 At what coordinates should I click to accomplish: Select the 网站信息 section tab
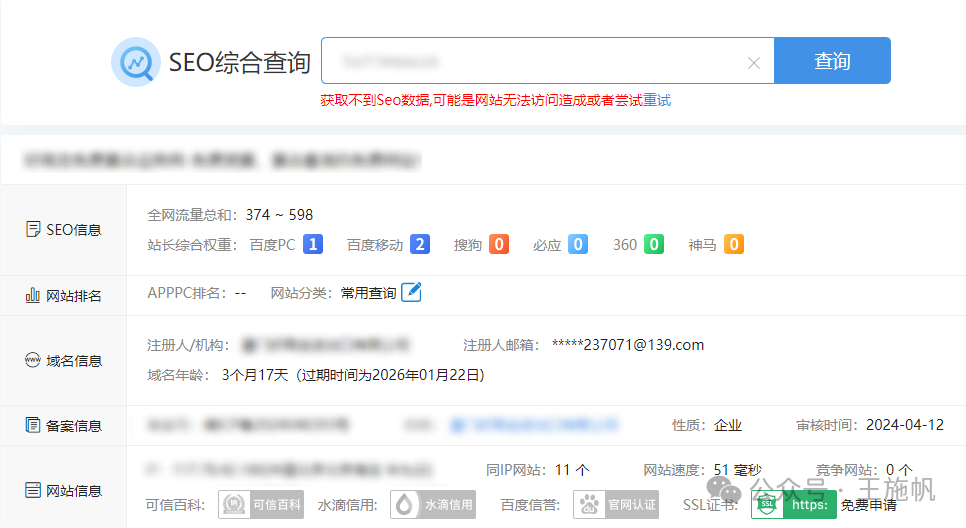63,490
